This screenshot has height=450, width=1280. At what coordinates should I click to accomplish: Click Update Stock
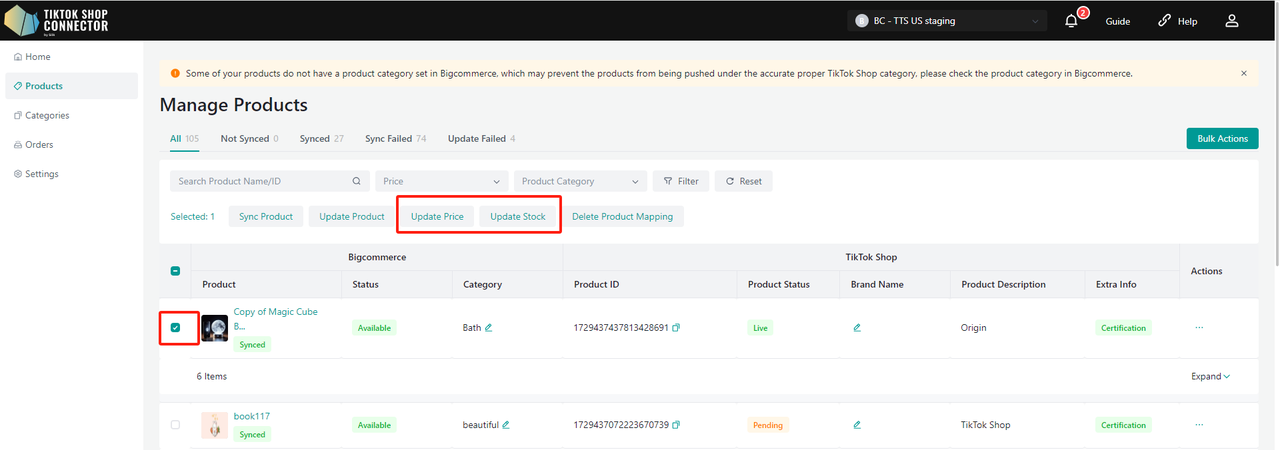pos(518,216)
